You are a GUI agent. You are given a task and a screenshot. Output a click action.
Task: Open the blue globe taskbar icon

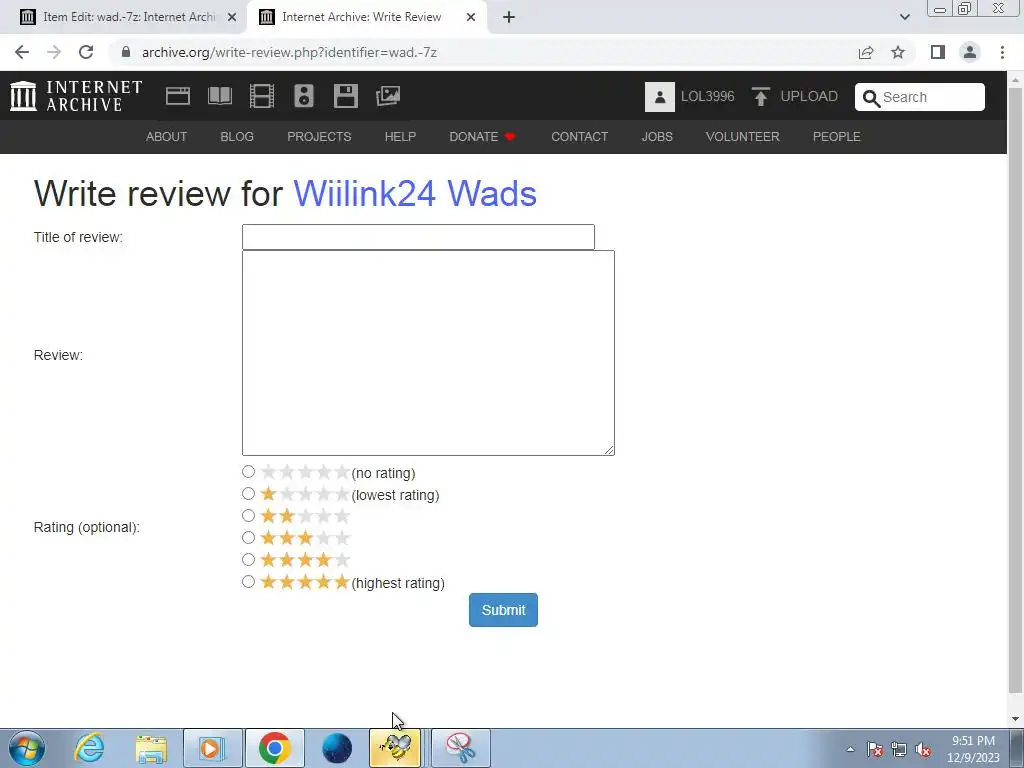tap(337, 748)
